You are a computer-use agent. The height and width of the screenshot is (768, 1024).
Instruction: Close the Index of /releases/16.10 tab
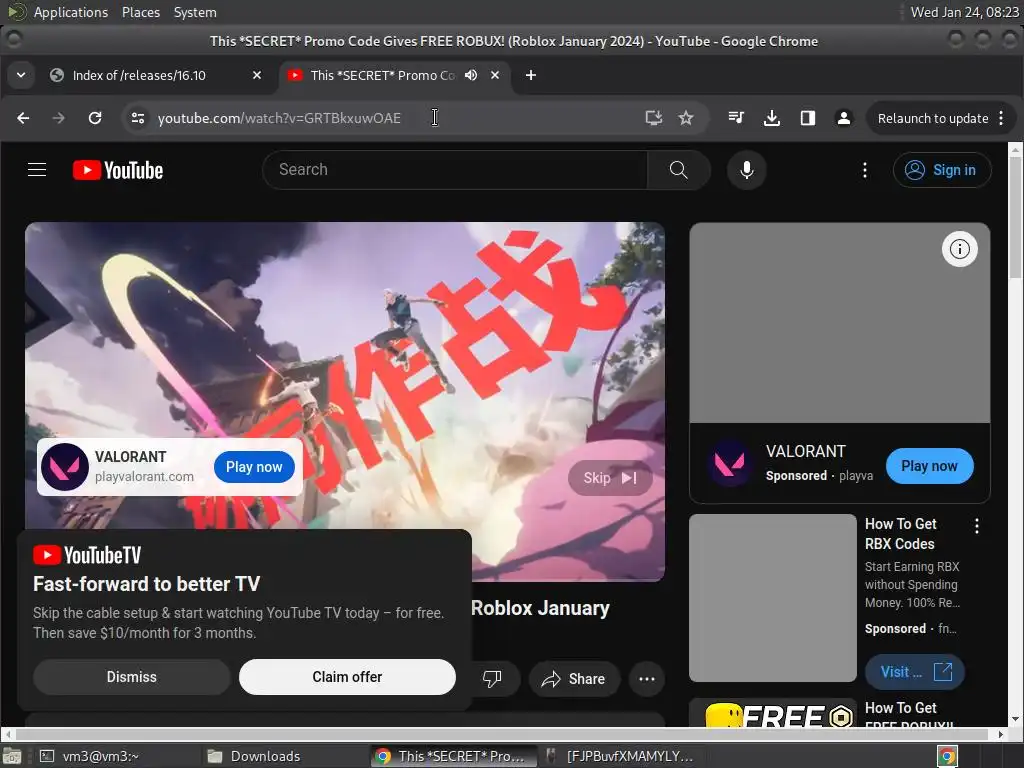(257, 75)
